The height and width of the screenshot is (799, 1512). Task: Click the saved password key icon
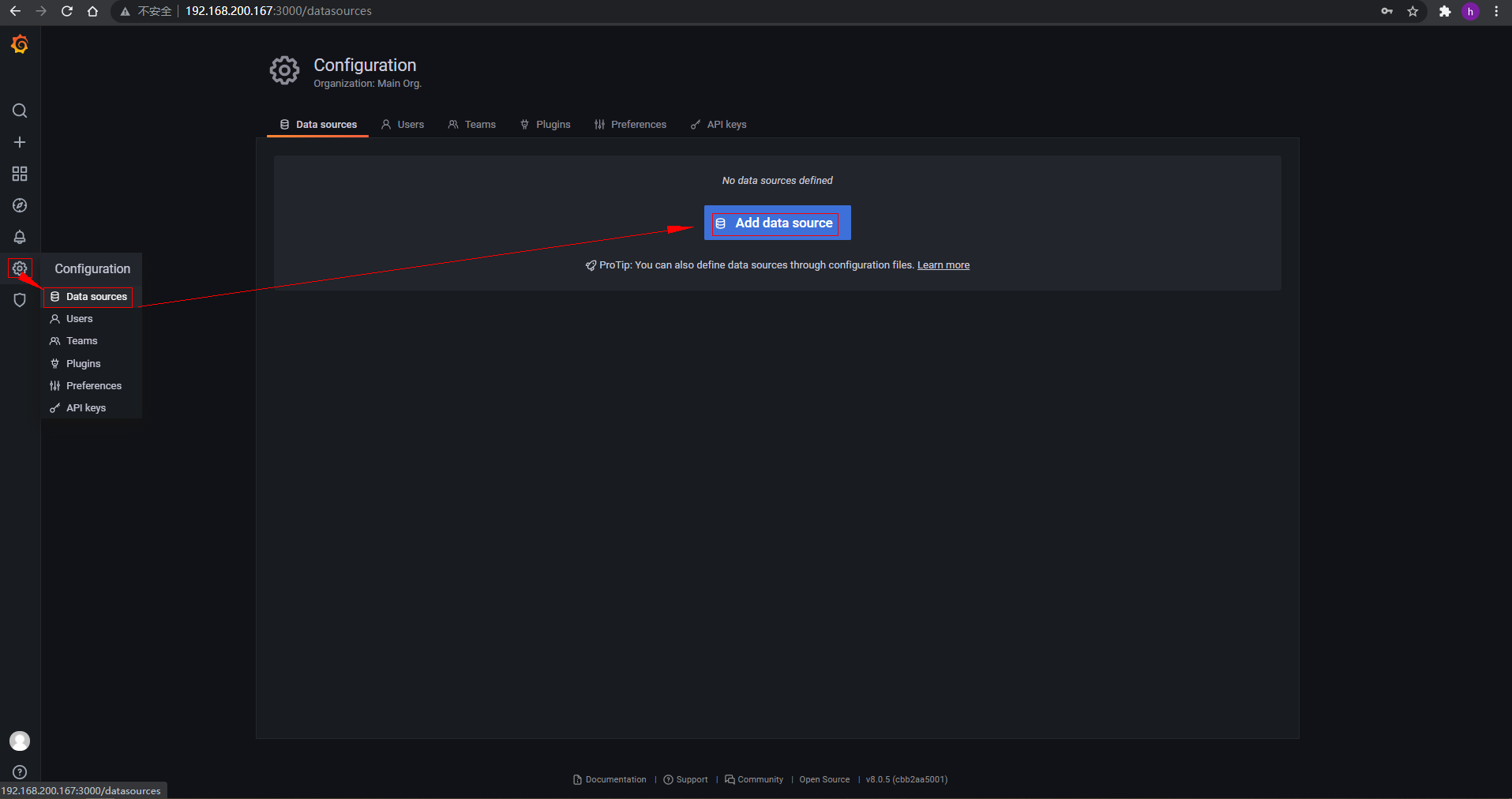[1386, 11]
